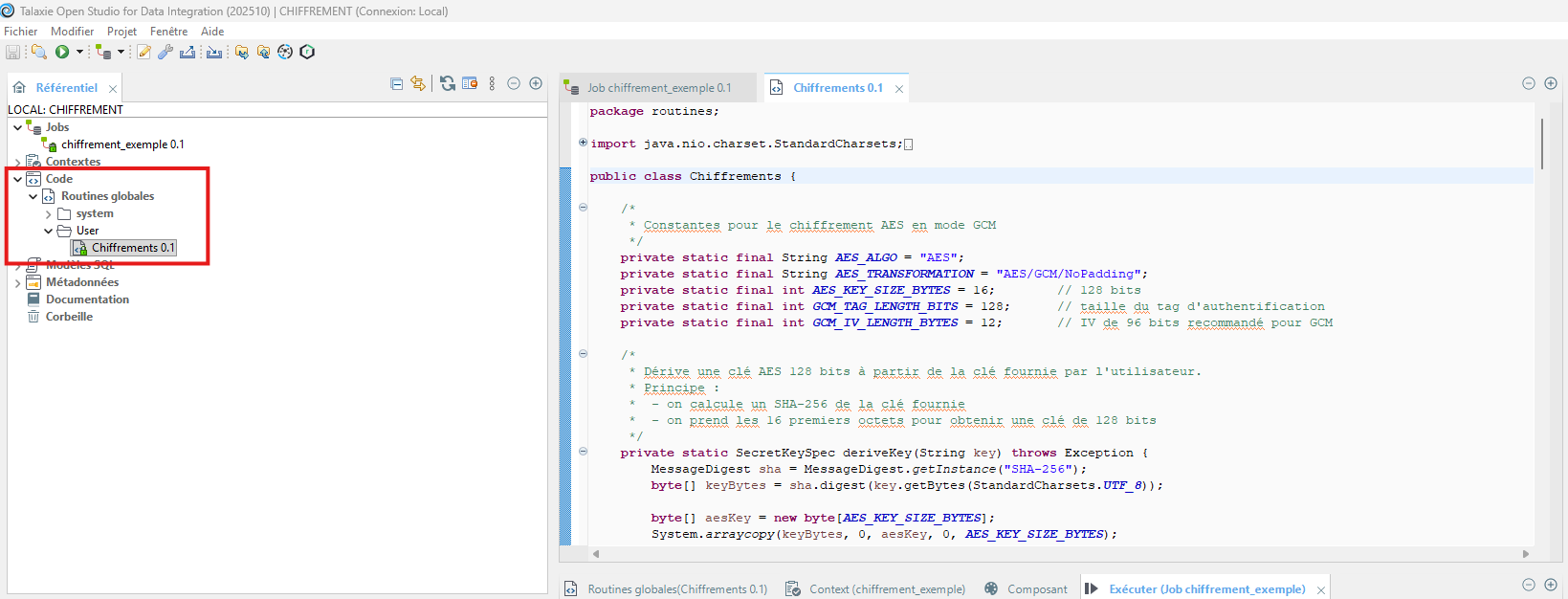Viewport: 1568px width, 599px height.
Task: Expand folded import section in code editor
Action: (583, 143)
